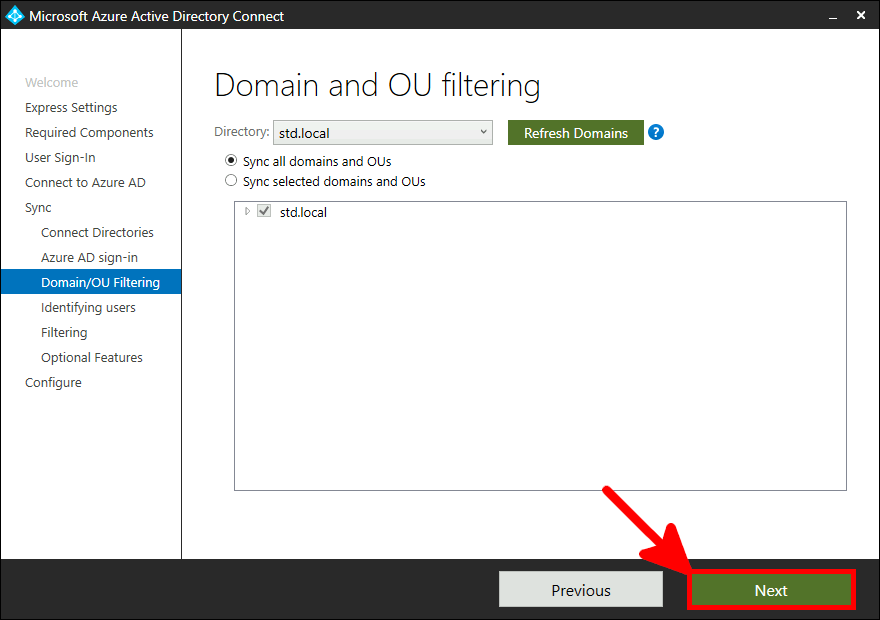Image resolution: width=880 pixels, height=620 pixels.
Task: Open the Azure AD sign-in page
Action: coord(91,257)
